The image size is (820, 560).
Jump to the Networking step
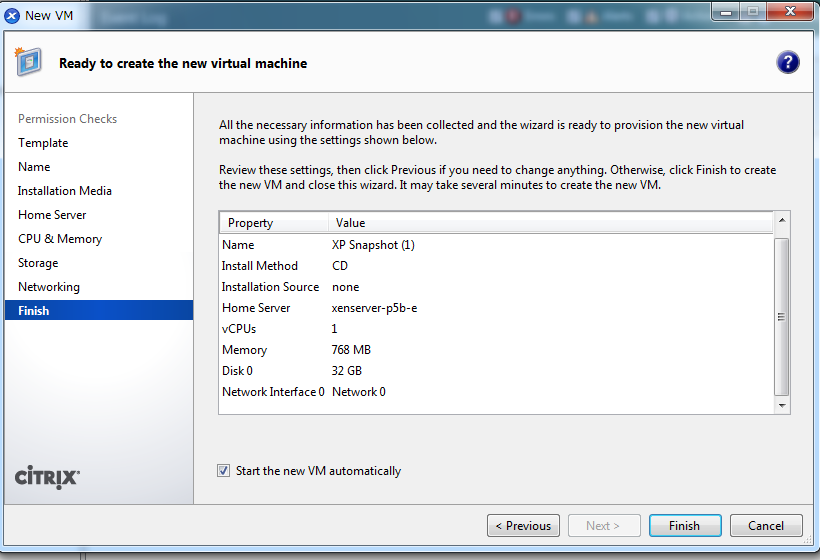[x=49, y=287]
